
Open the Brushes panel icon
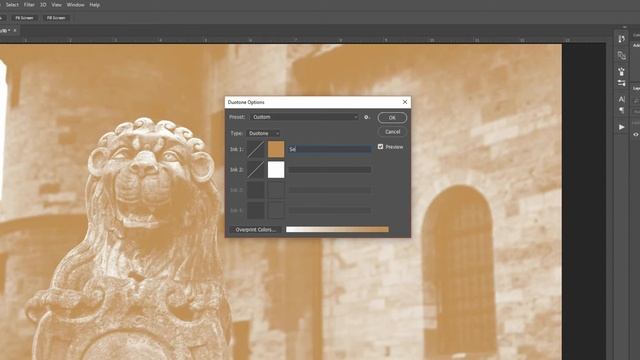point(621,83)
